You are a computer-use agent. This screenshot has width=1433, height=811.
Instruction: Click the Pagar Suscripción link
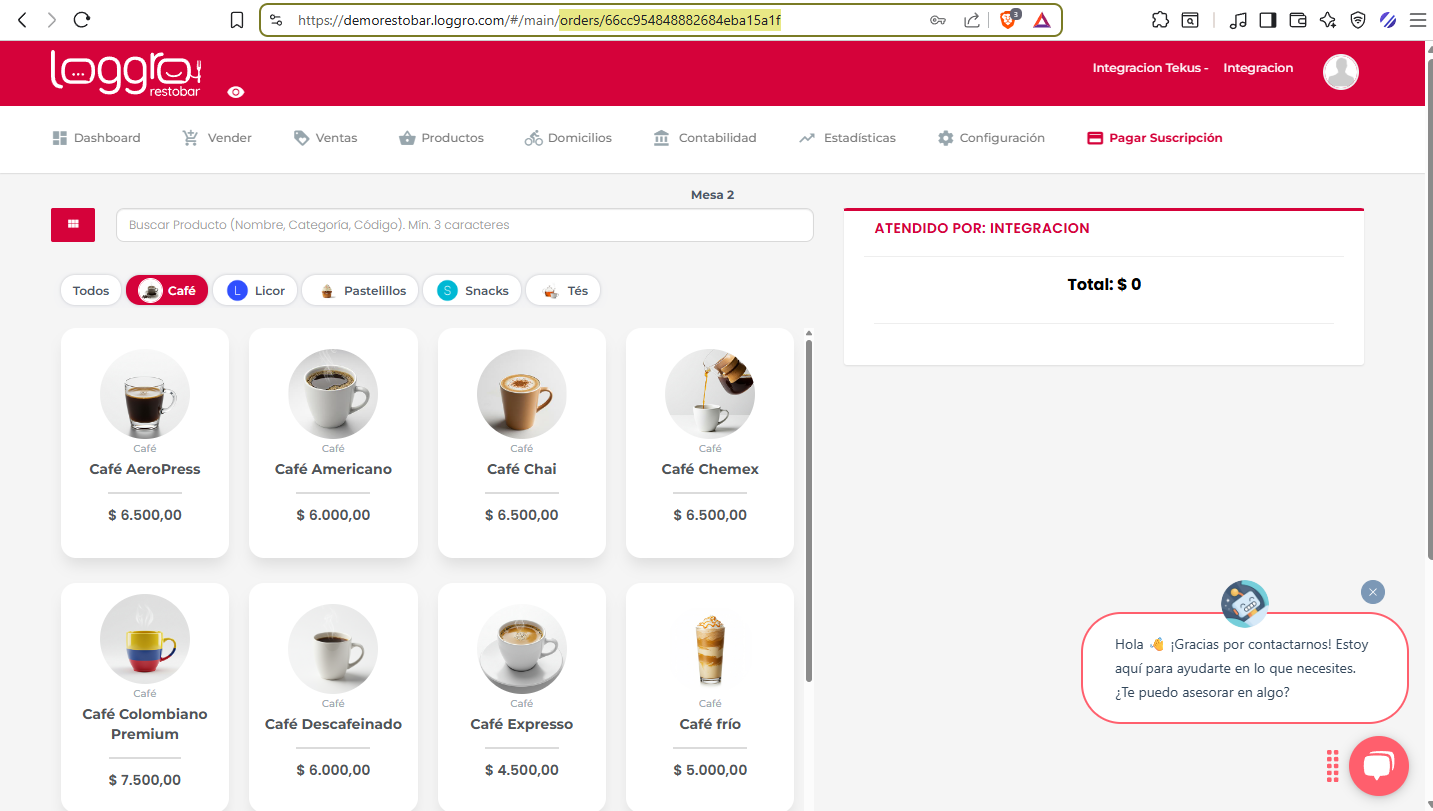(x=1155, y=138)
